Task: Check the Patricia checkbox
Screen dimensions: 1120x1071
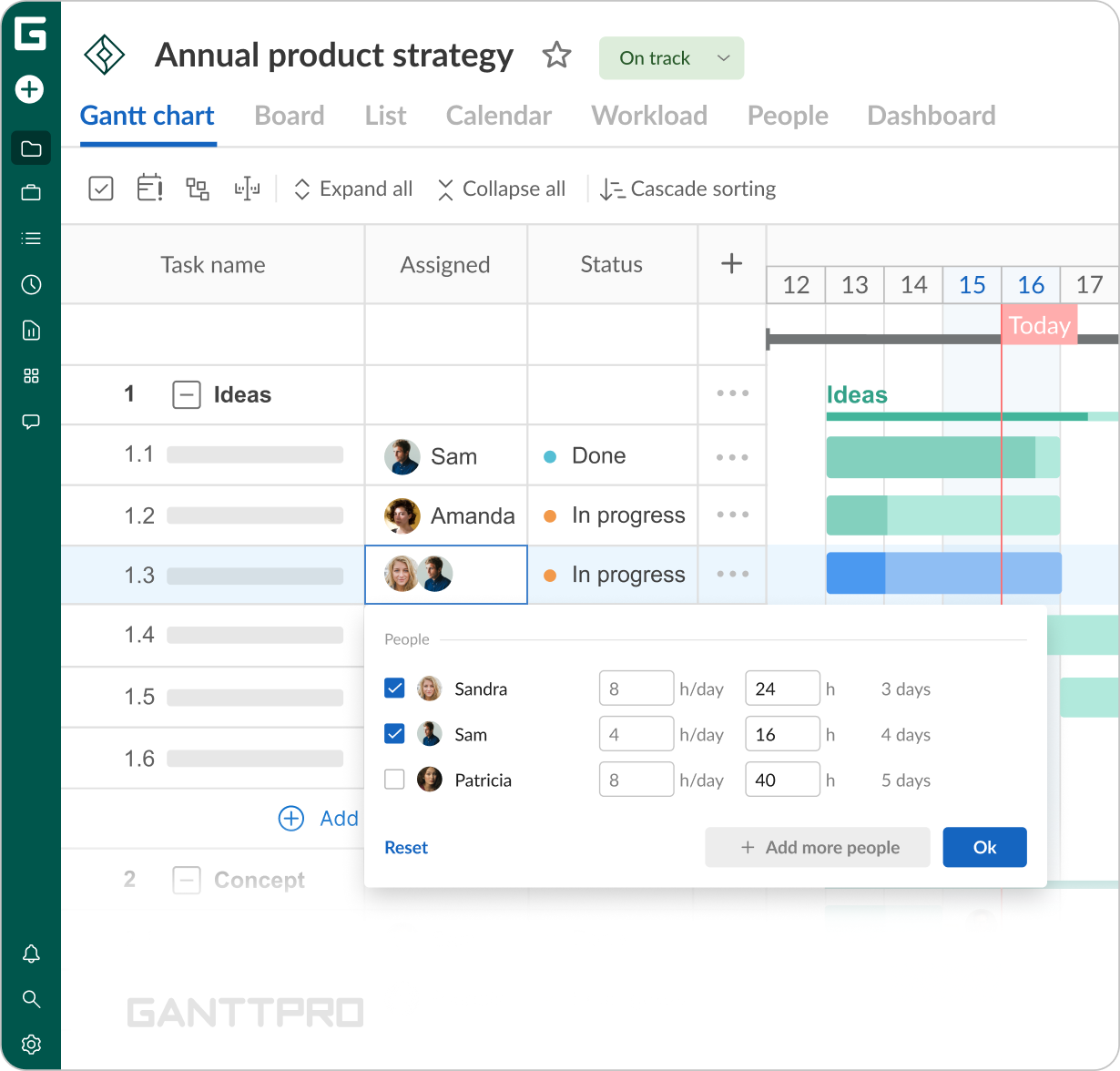Action: [394, 780]
